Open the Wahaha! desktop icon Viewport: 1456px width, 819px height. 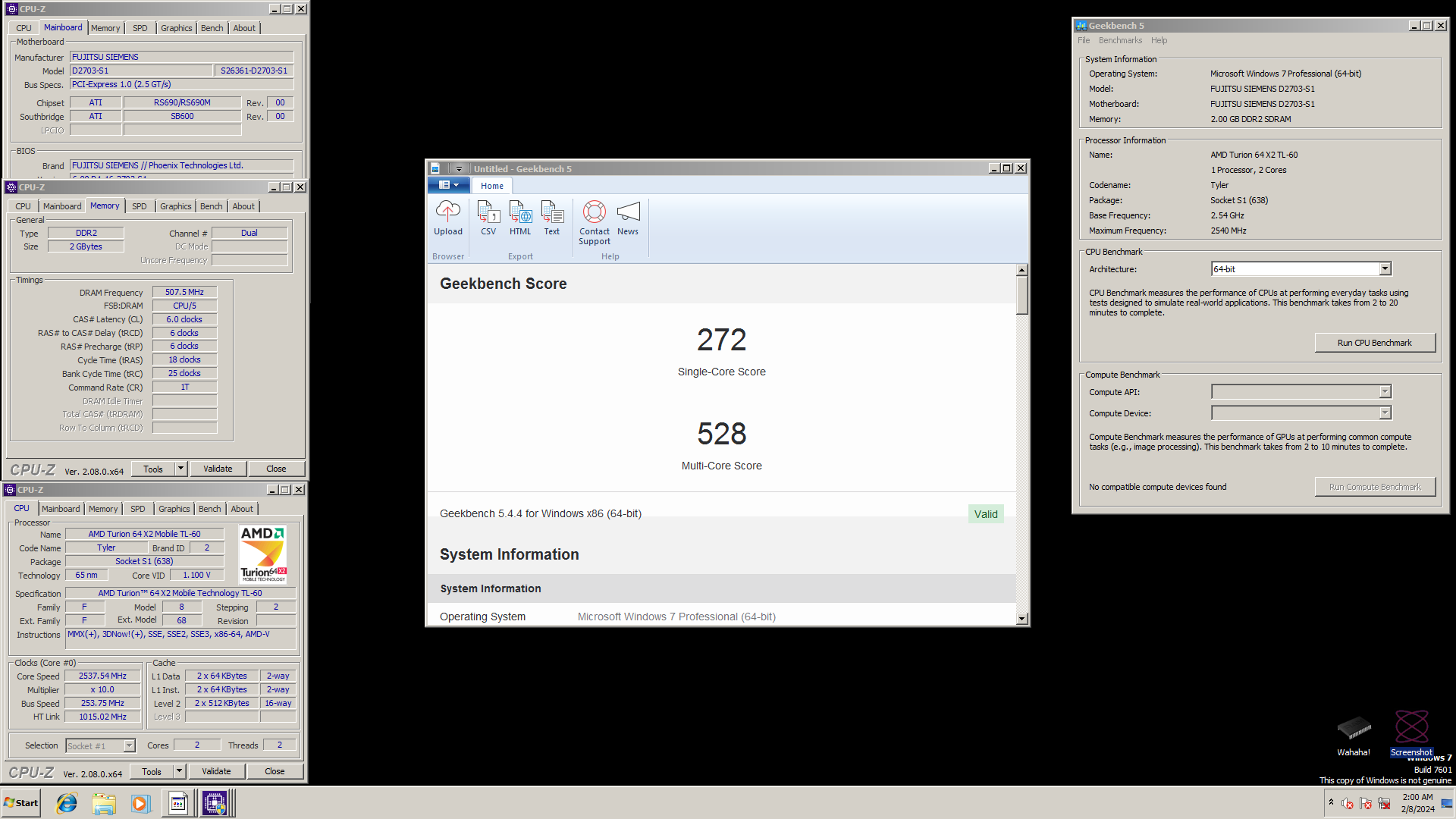point(1354,735)
